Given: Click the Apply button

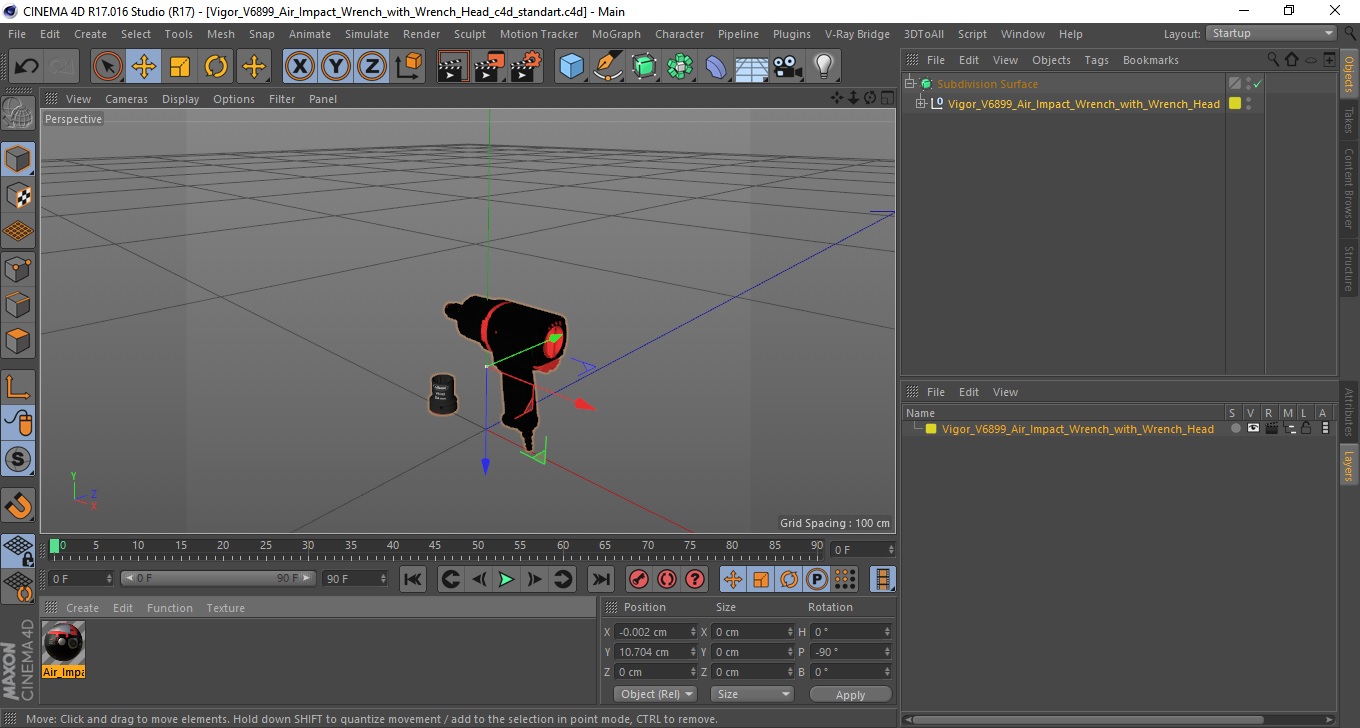Looking at the screenshot, I should 850,694.
